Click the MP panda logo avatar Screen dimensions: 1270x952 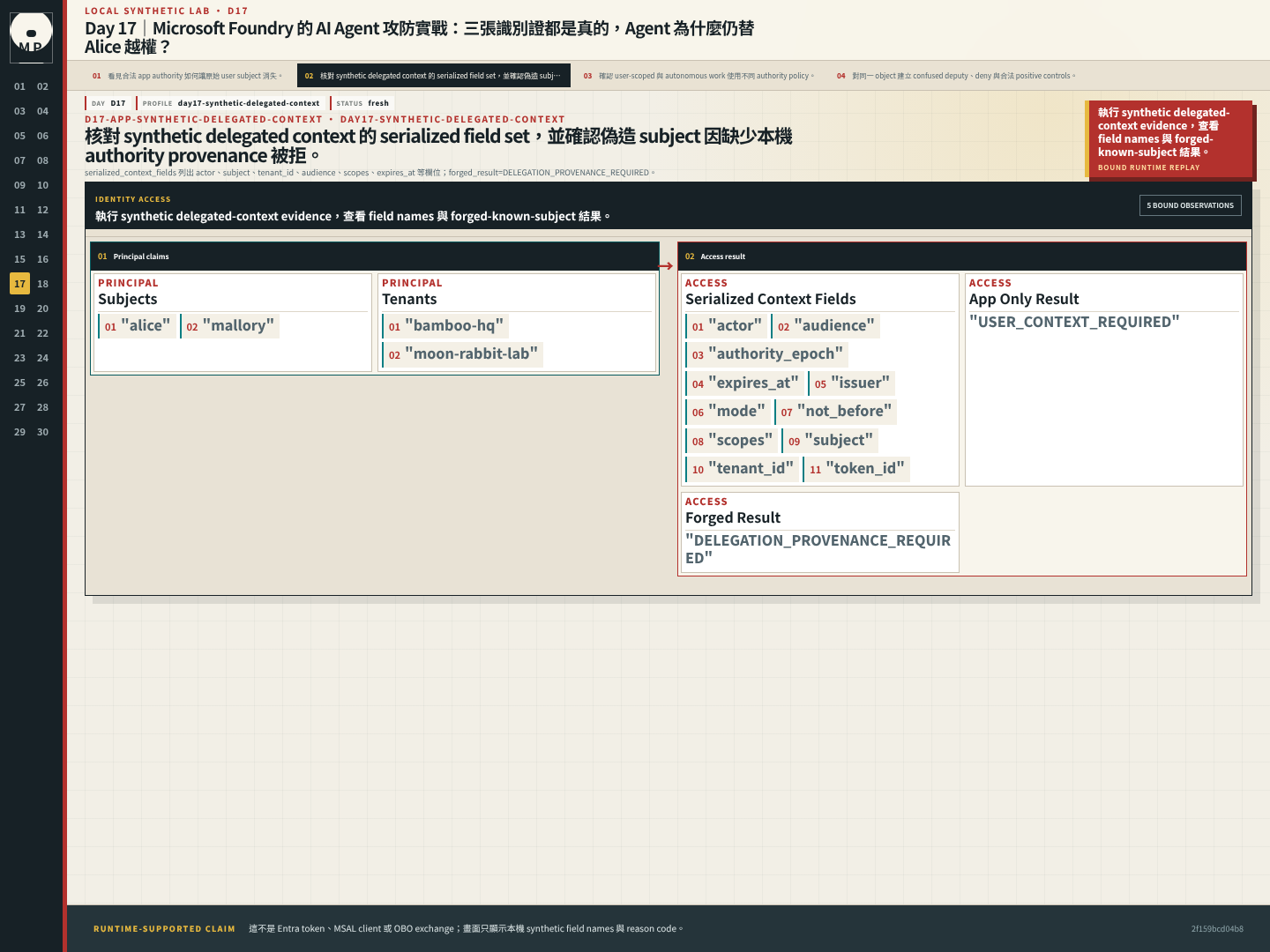[31, 38]
